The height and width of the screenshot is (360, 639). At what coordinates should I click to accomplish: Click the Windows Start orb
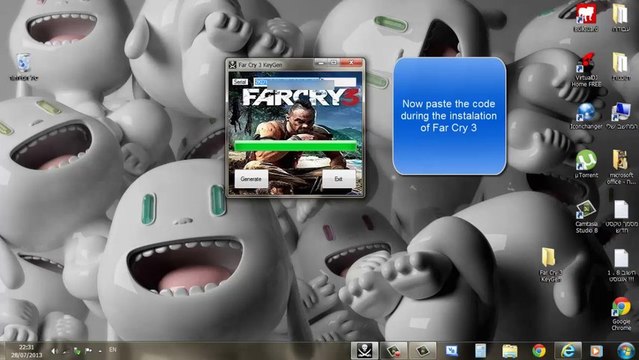[x=626, y=351]
